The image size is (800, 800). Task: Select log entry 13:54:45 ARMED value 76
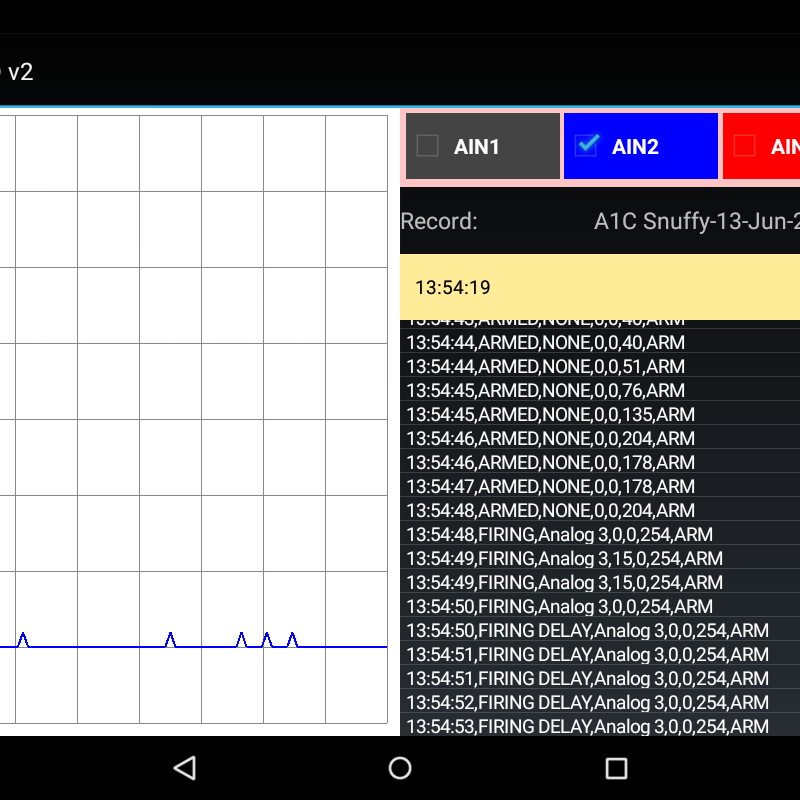coord(545,390)
